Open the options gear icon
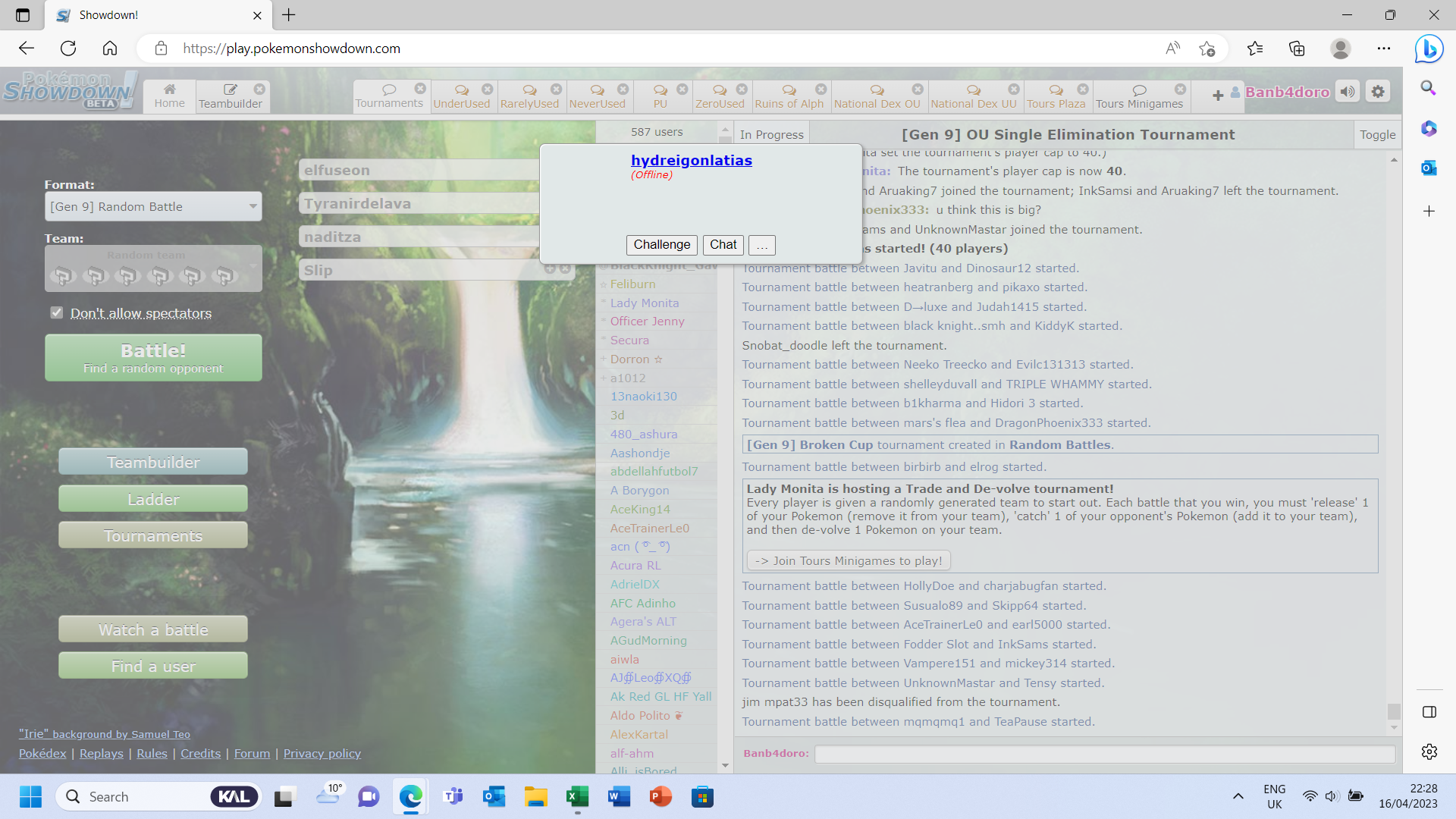The width and height of the screenshot is (1456, 819). [1378, 92]
